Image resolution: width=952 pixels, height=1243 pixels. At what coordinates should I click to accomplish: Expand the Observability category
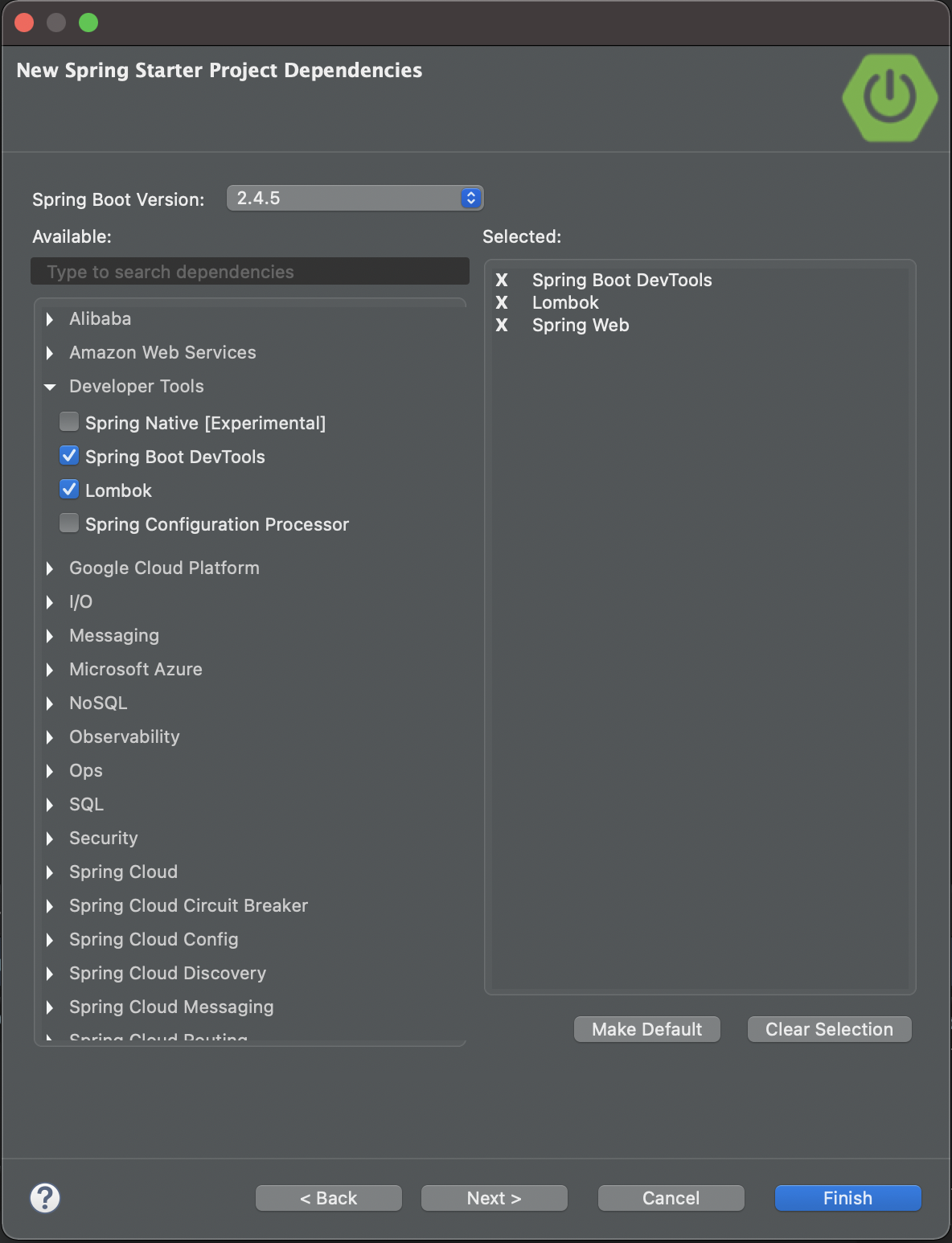pos(50,737)
